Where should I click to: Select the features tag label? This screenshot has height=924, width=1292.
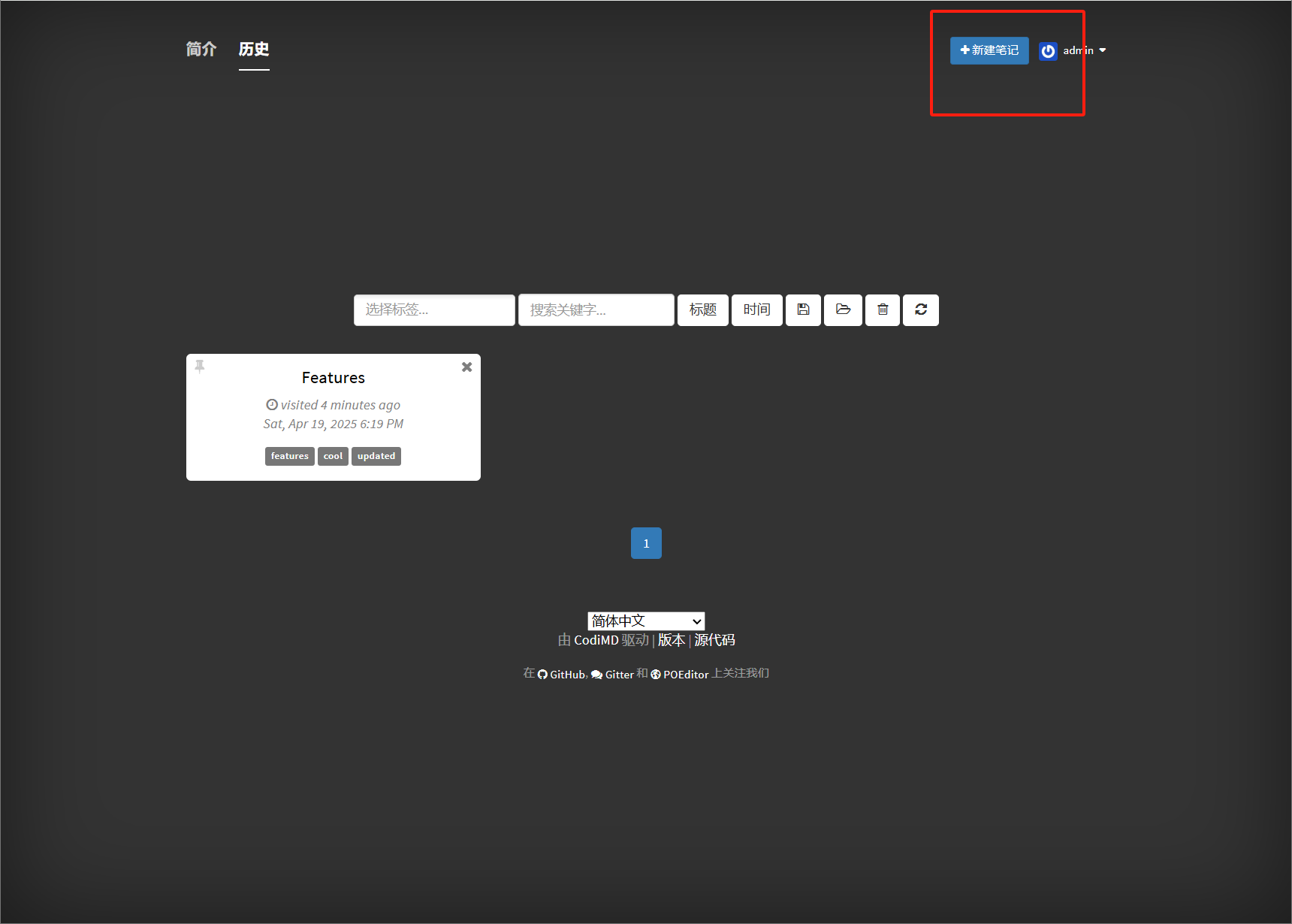(x=290, y=456)
